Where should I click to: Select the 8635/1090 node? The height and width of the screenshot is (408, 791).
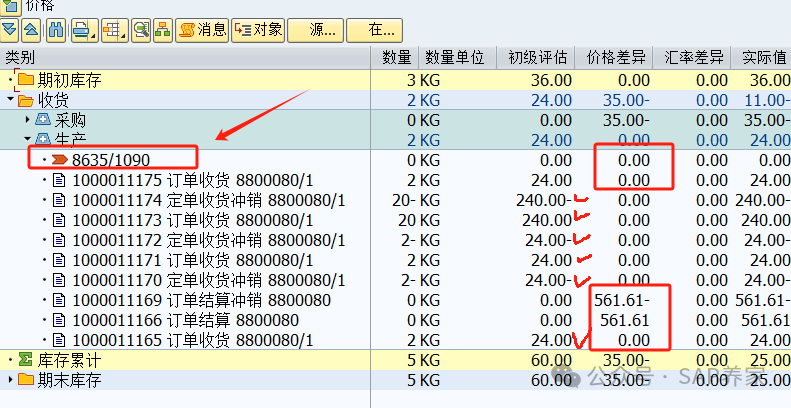click(111, 160)
